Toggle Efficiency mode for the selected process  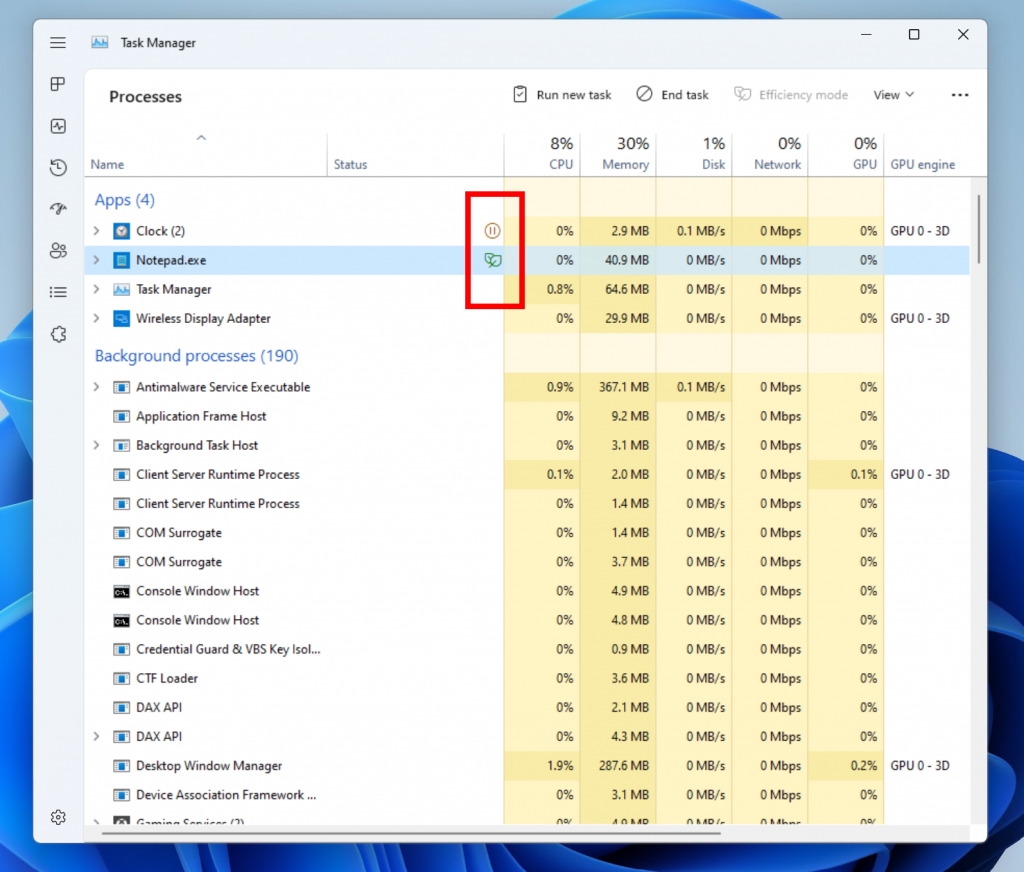point(791,94)
